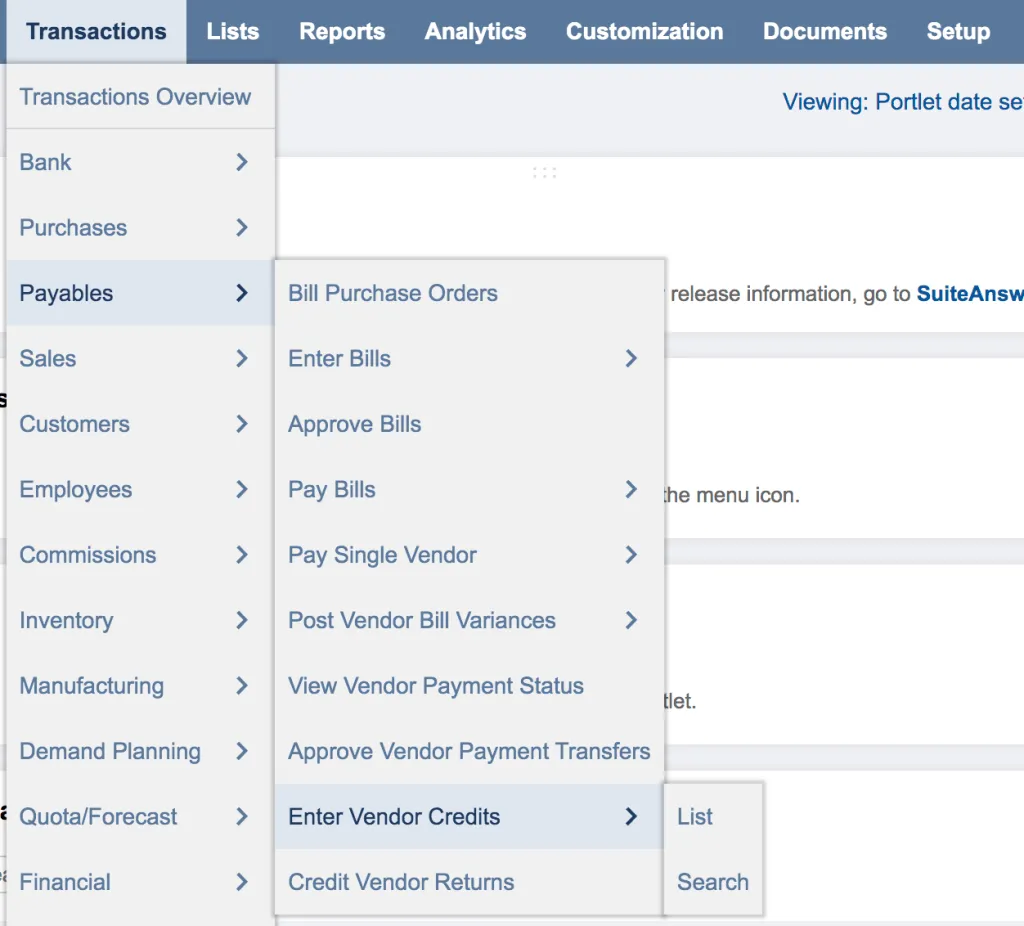Expand the Quota/Forecast submenu chevron
The width and height of the screenshot is (1024, 926).
(x=242, y=816)
